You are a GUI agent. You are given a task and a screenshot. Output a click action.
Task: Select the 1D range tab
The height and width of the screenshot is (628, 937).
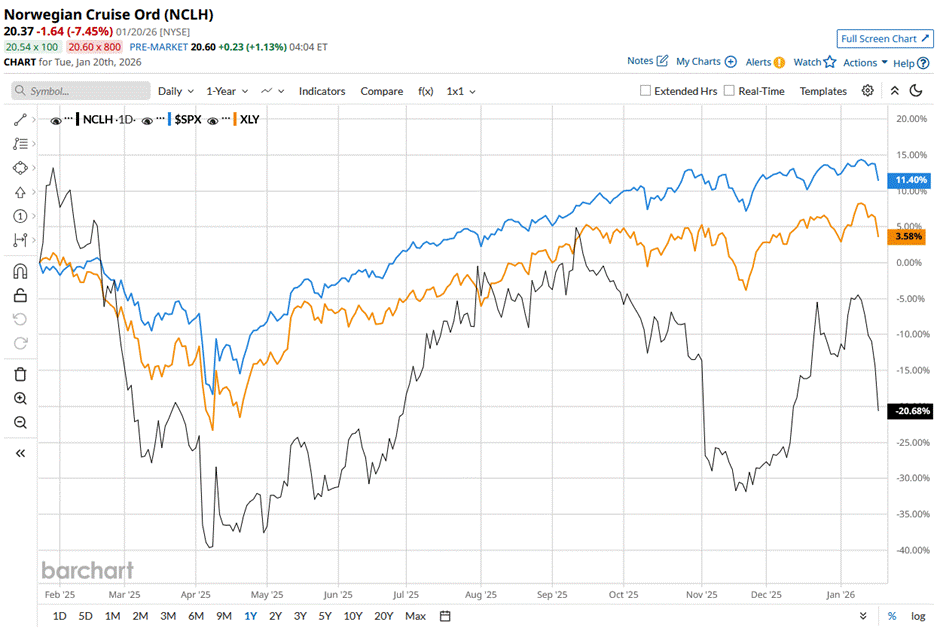(59, 615)
